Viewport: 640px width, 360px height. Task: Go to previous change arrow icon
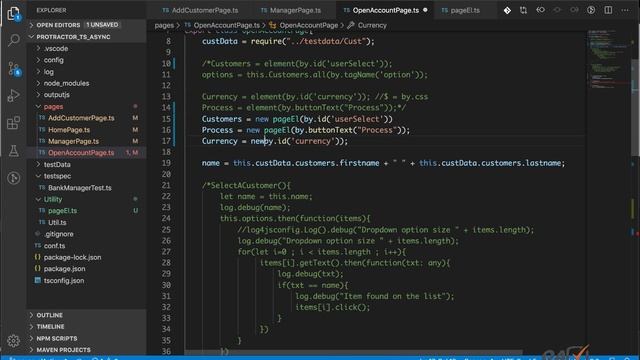pyautogui.click(x=540, y=10)
